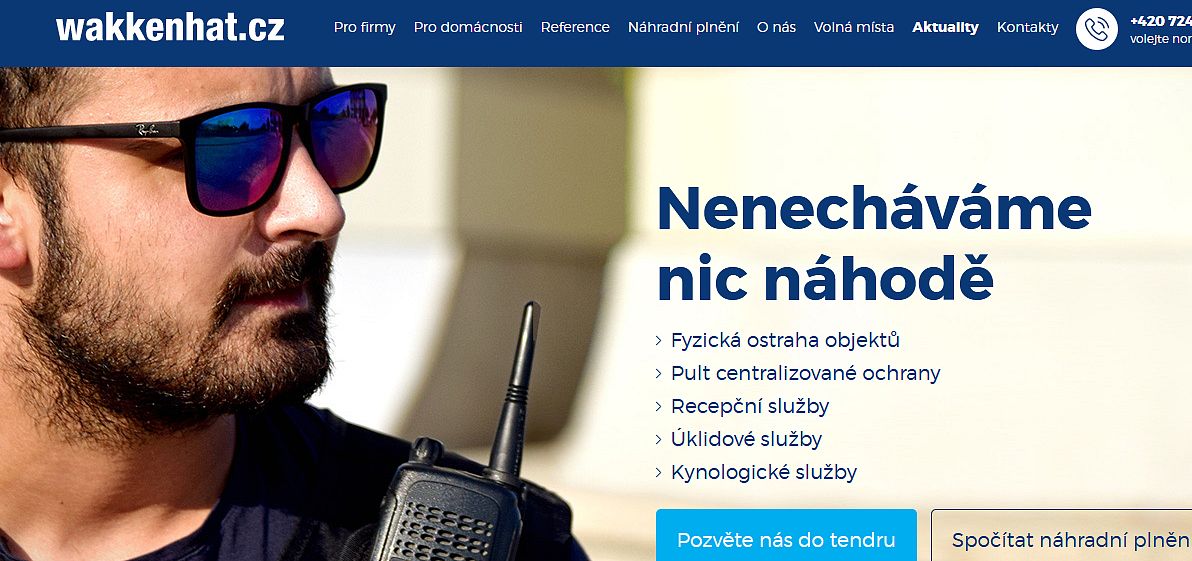
Task: Go to the Reference page
Action: coord(575,27)
